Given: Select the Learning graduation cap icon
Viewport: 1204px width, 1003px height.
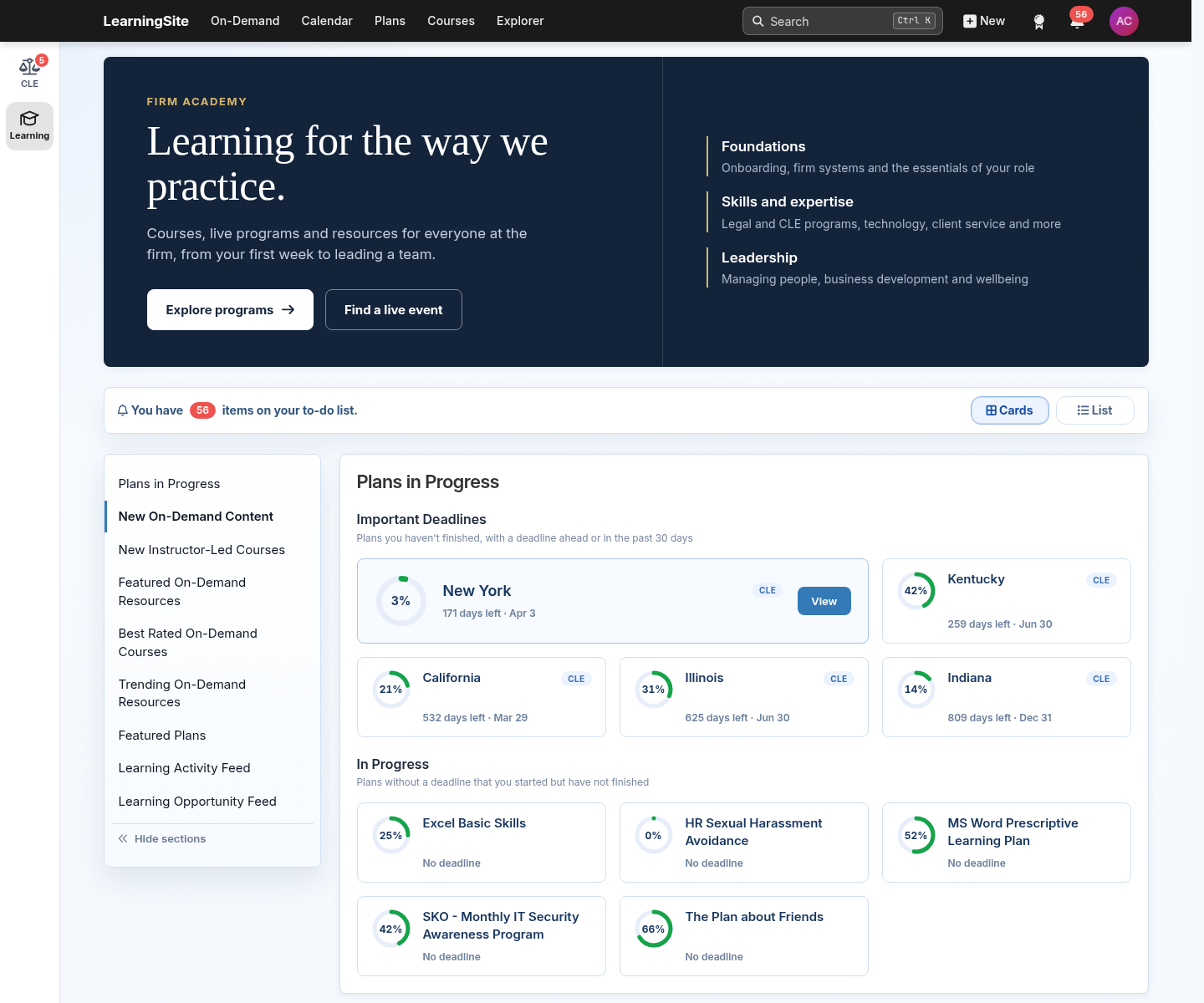Looking at the screenshot, I should pyautogui.click(x=29, y=119).
